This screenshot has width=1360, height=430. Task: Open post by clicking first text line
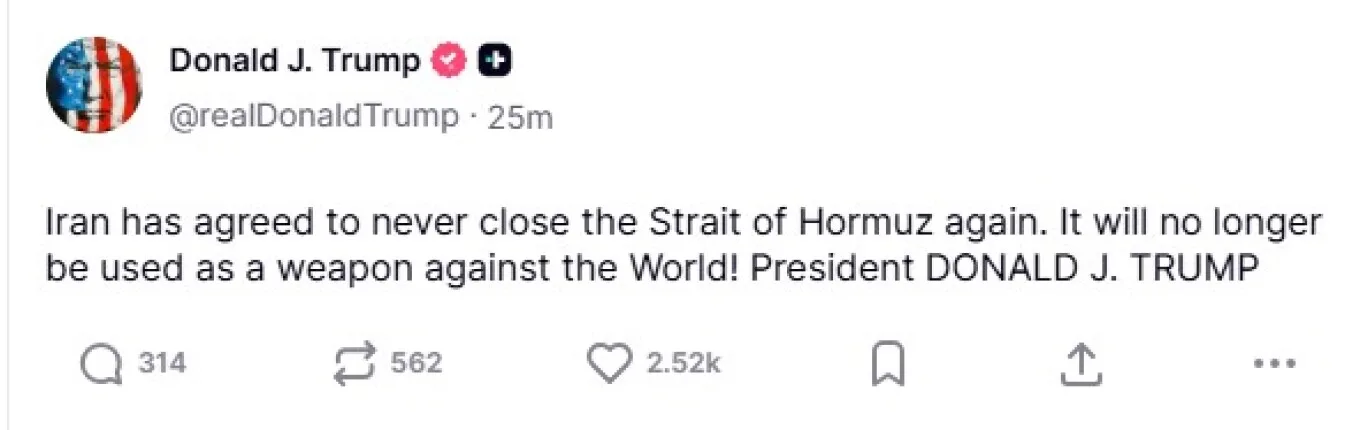point(680,224)
